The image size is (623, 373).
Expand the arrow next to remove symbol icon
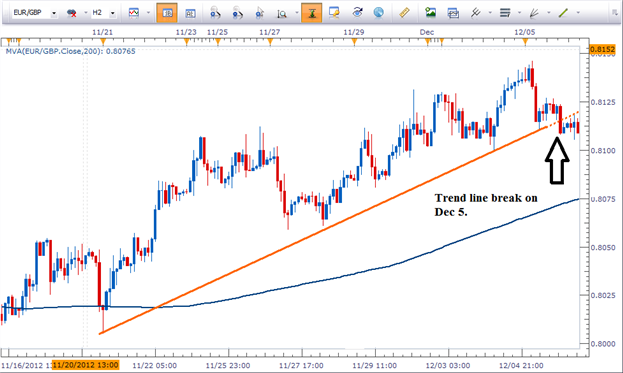click(85, 13)
